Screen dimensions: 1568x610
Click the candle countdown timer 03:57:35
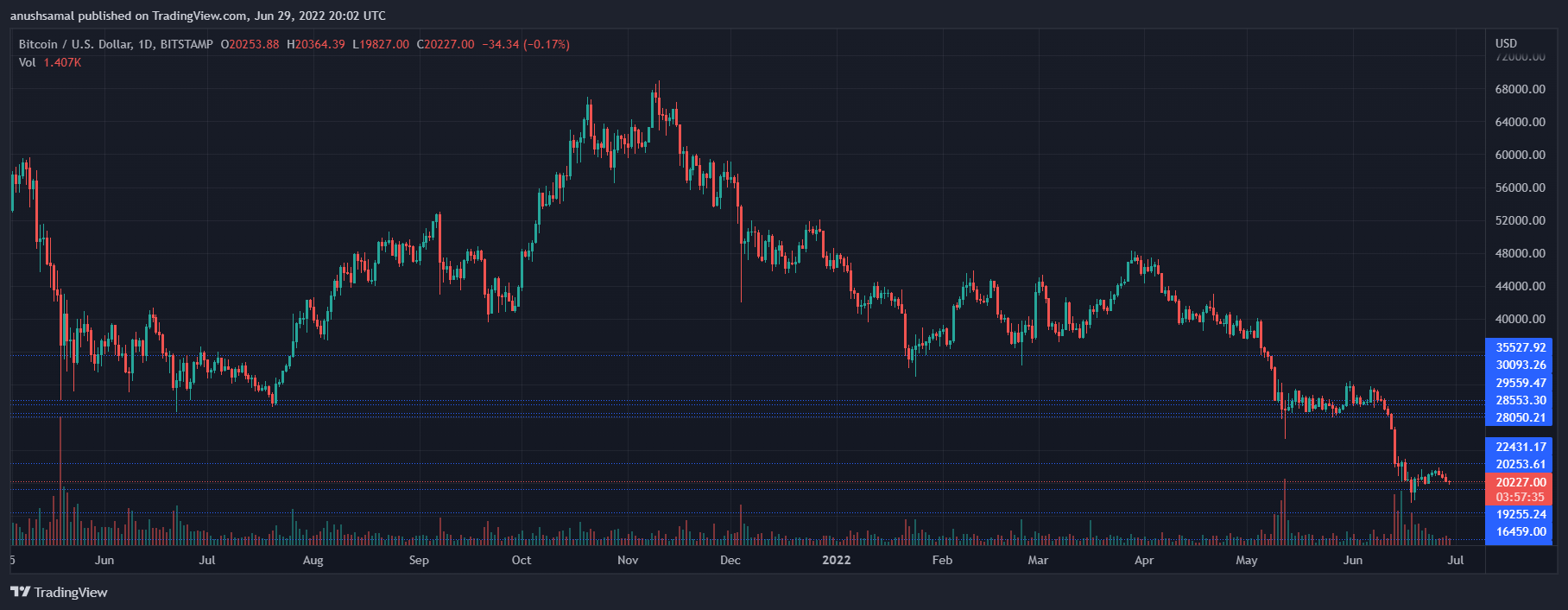tap(1520, 497)
